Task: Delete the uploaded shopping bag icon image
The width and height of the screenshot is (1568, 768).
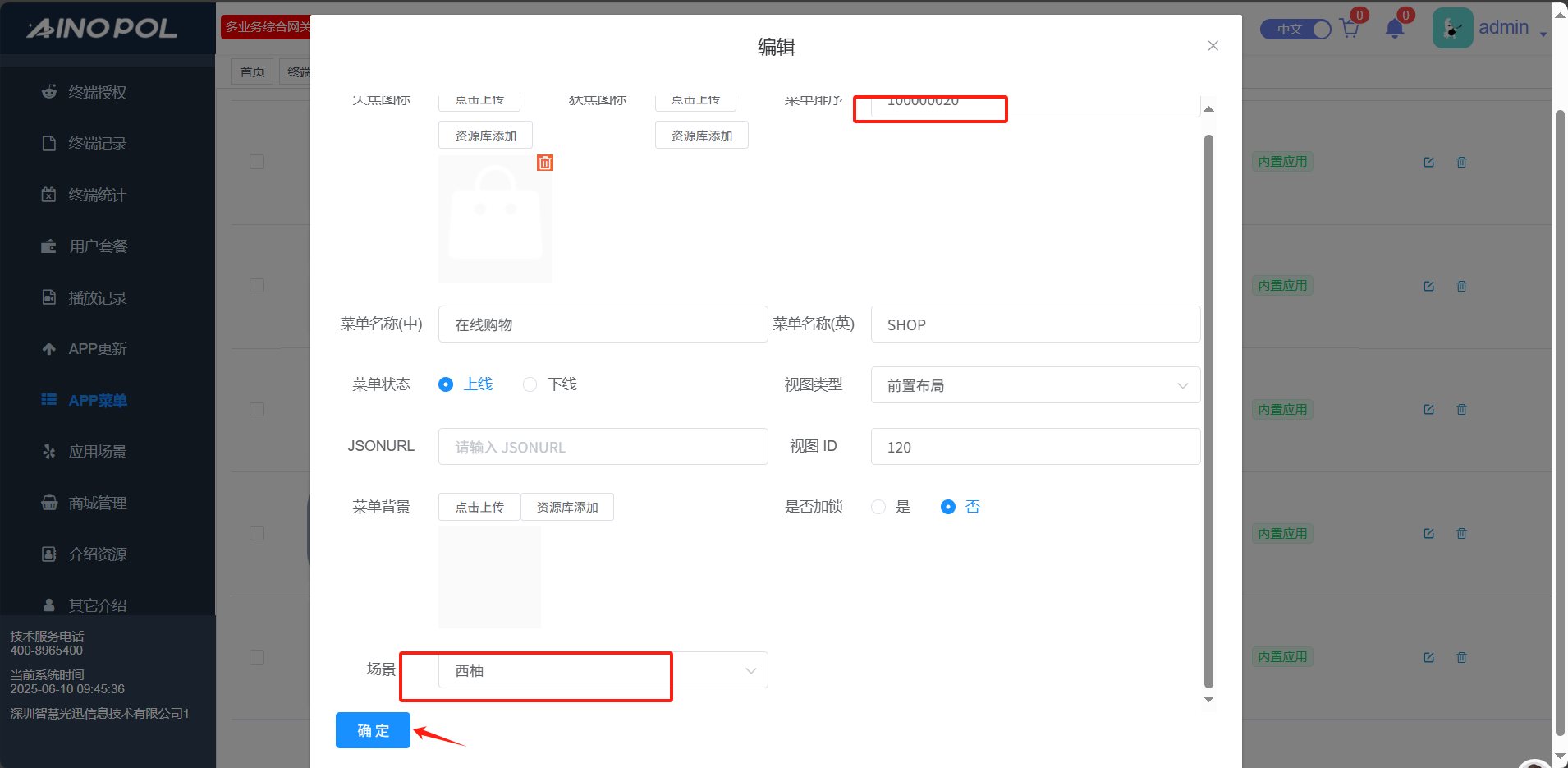Action: pyautogui.click(x=545, y=163)
